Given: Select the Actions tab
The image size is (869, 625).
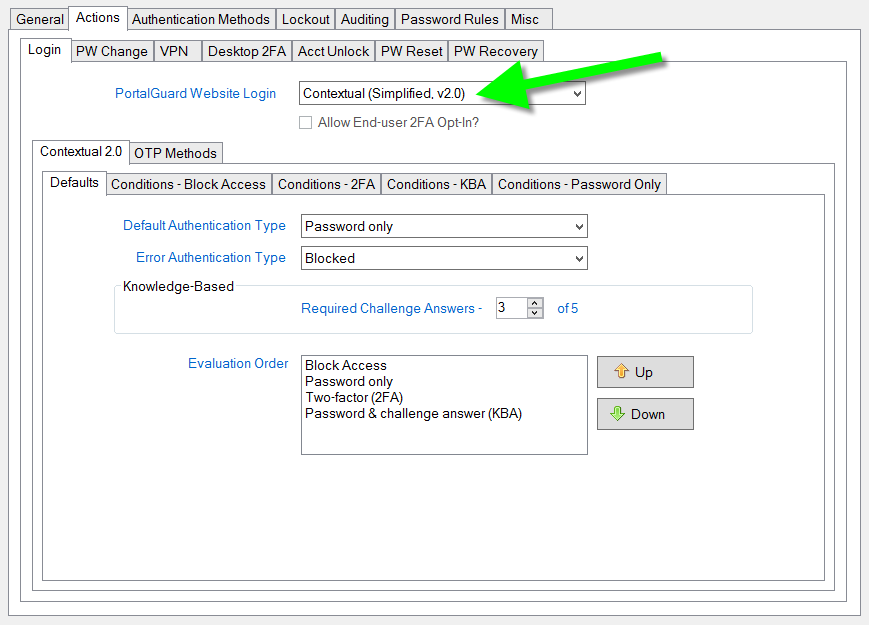Looking at the screenshot, I should (x=98, y=18).
